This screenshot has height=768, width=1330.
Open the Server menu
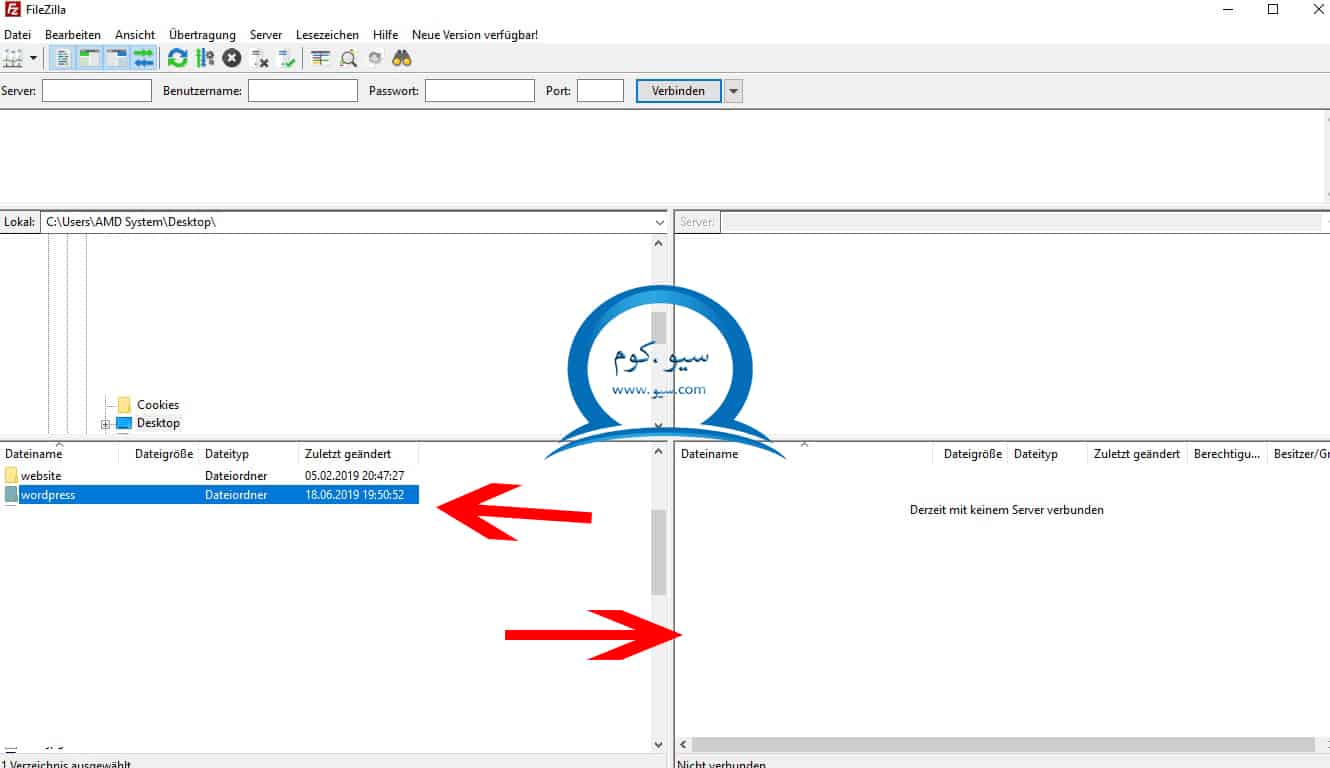266,34
